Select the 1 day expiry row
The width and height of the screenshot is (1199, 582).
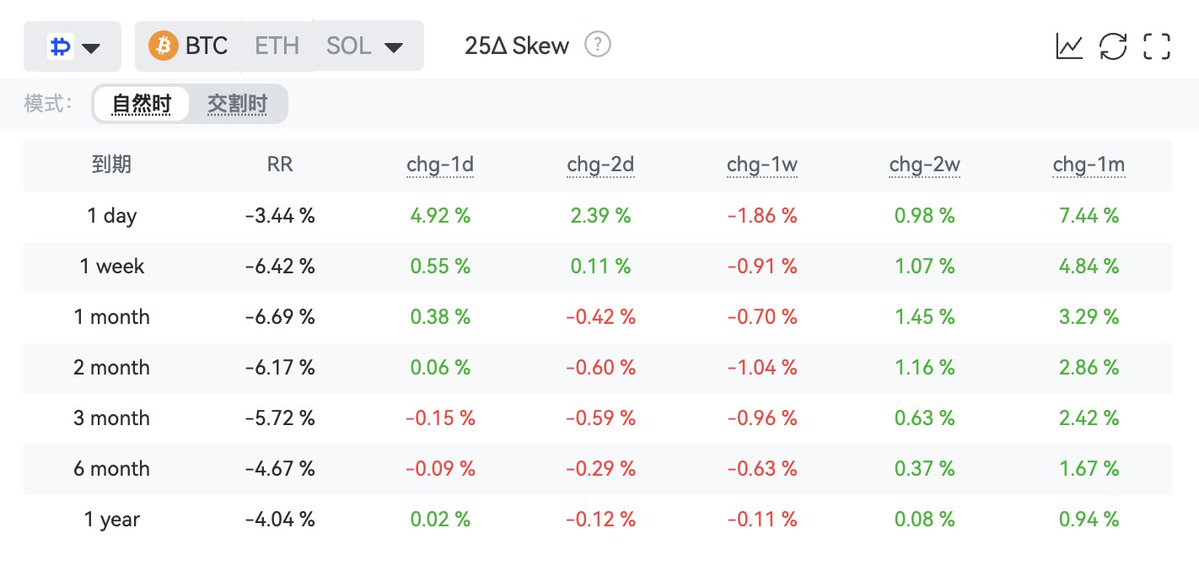112,216
